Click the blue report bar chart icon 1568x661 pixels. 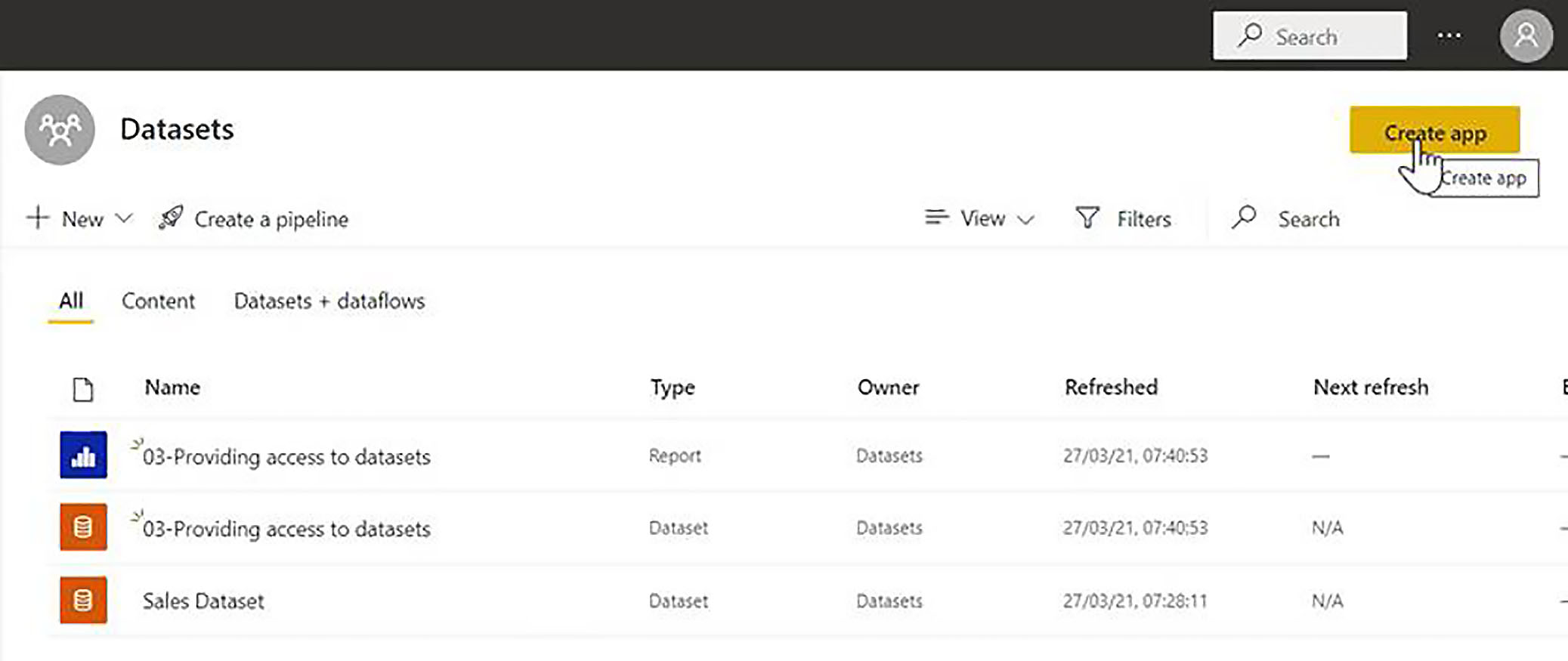(83, 455)
